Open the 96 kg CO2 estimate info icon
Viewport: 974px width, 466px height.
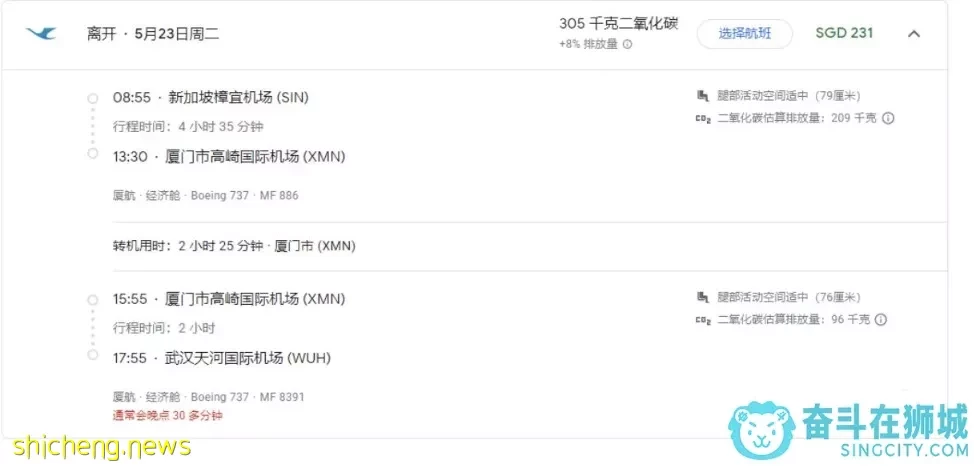880,320
